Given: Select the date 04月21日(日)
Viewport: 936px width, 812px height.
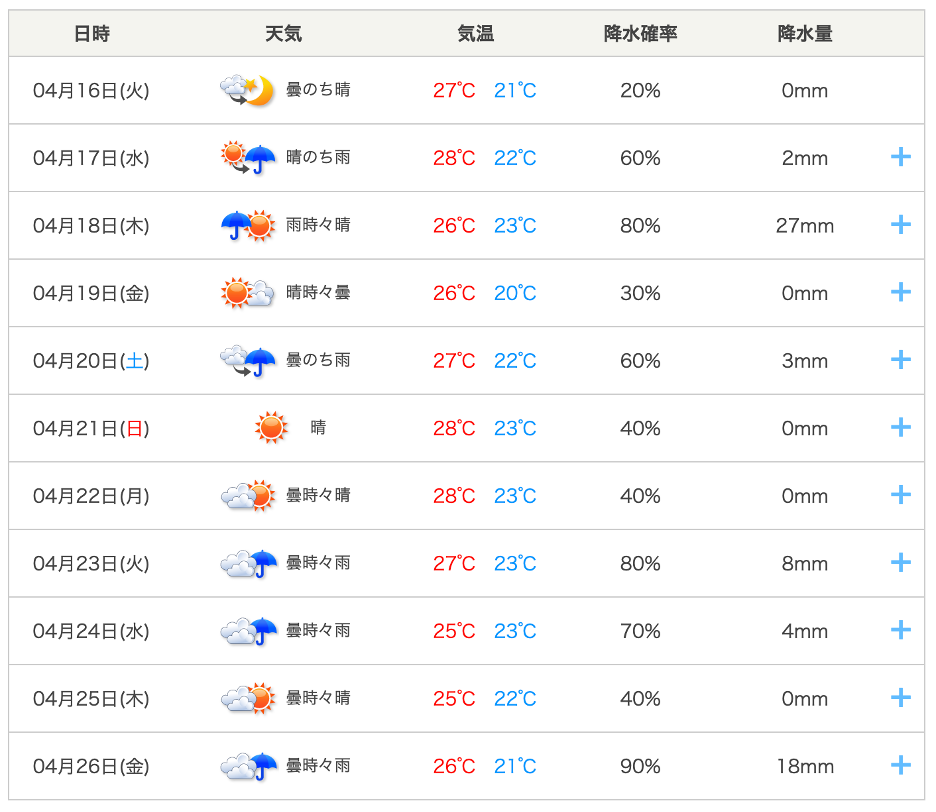Looking at the screenshot, I should coord(91,428).
